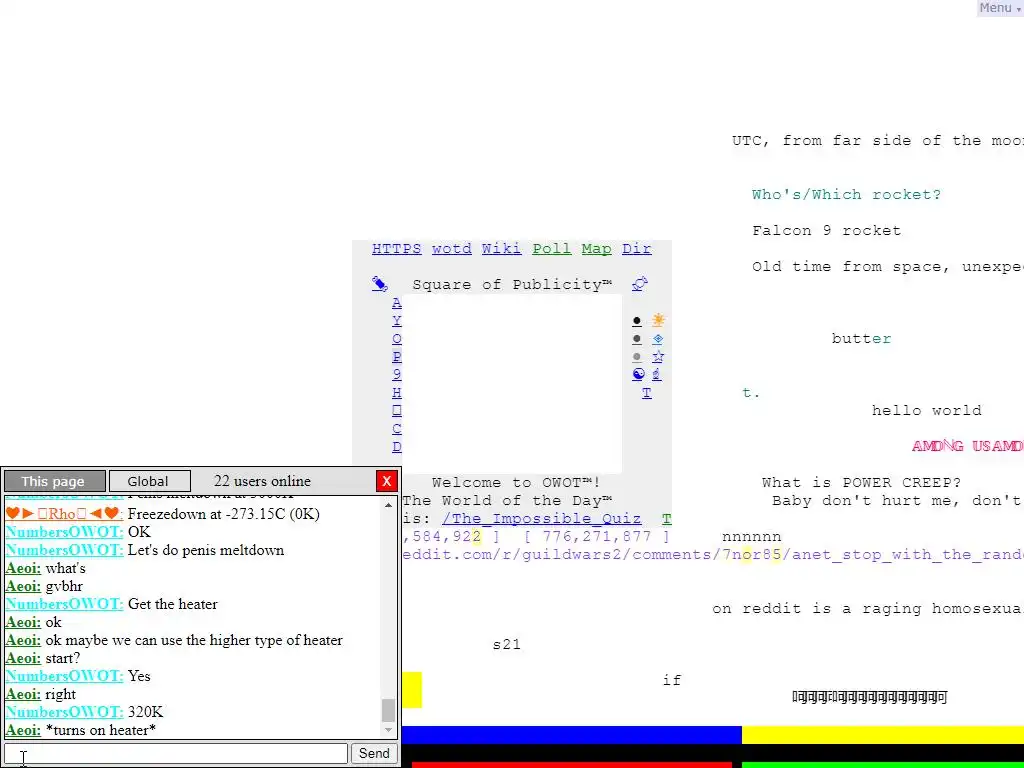Screen dimensions: 1024x768
Task: Click the letter O link
Action: 396,339
